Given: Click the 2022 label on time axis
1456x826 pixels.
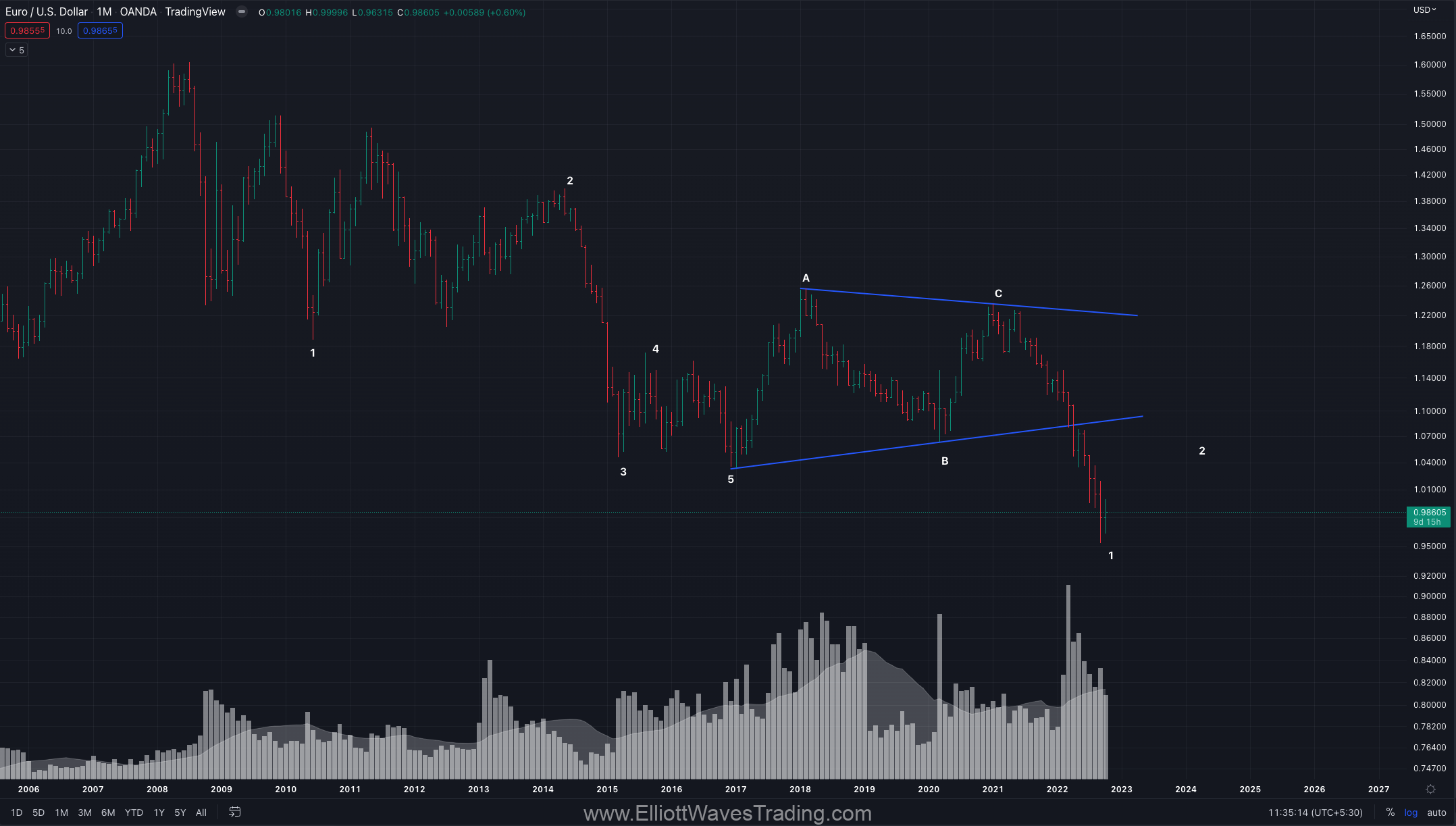Looking at the screenshot, I should (1058, 789).
